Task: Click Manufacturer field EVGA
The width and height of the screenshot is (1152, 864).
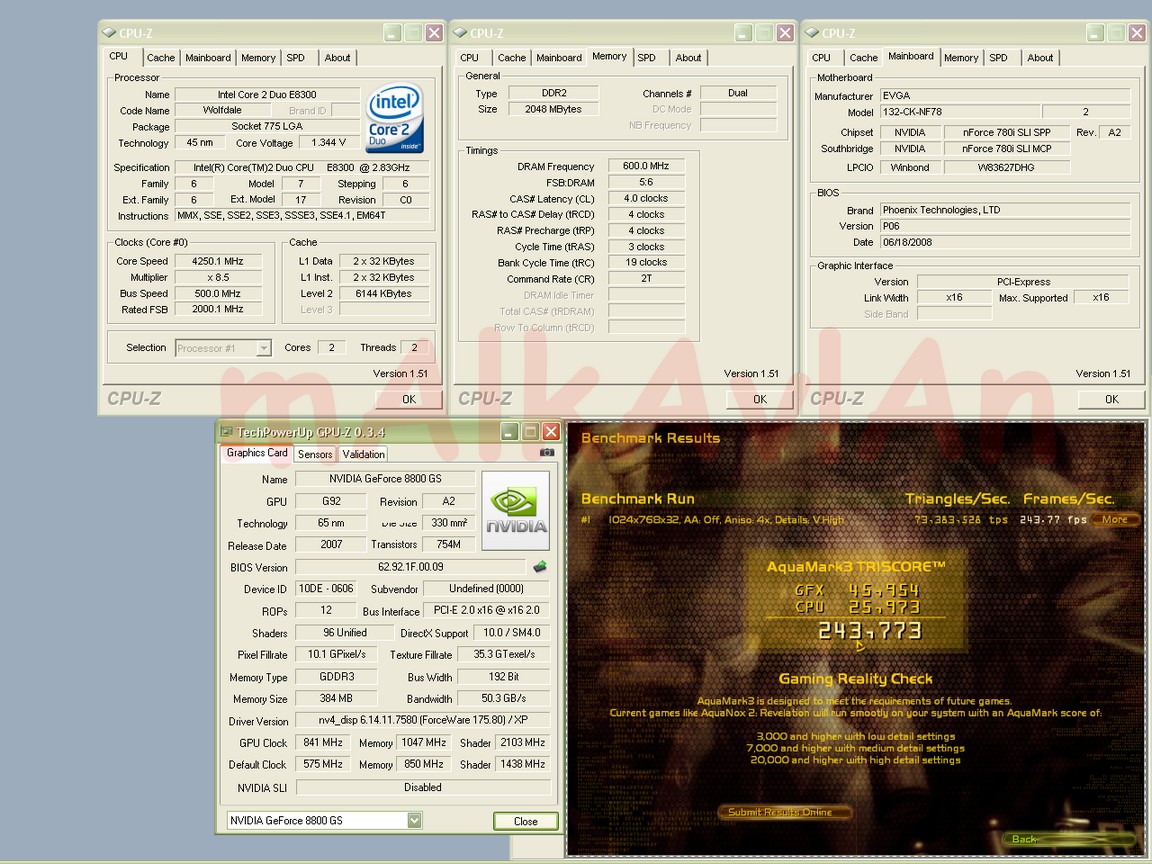Action: (x=1004, y=96)
